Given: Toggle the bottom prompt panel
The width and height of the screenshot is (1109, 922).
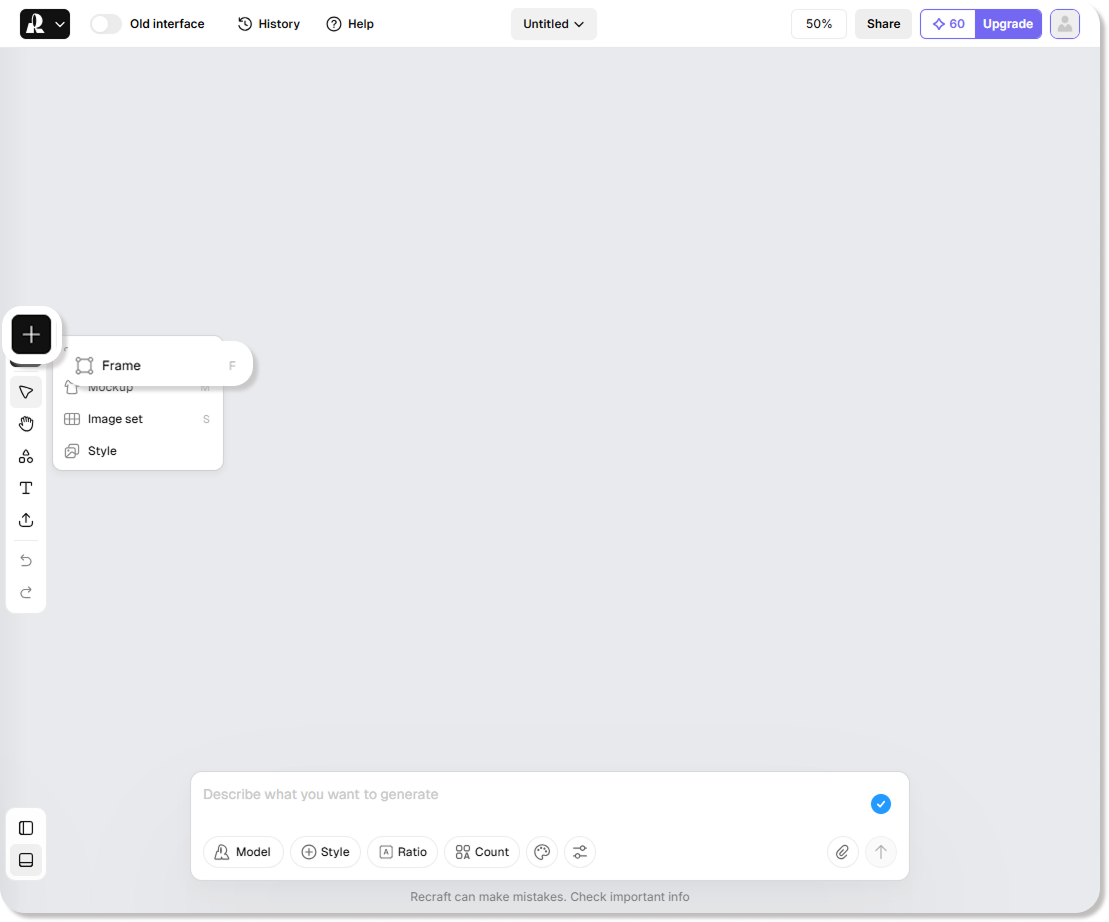Looking at the screenshot, I should 26,860.
